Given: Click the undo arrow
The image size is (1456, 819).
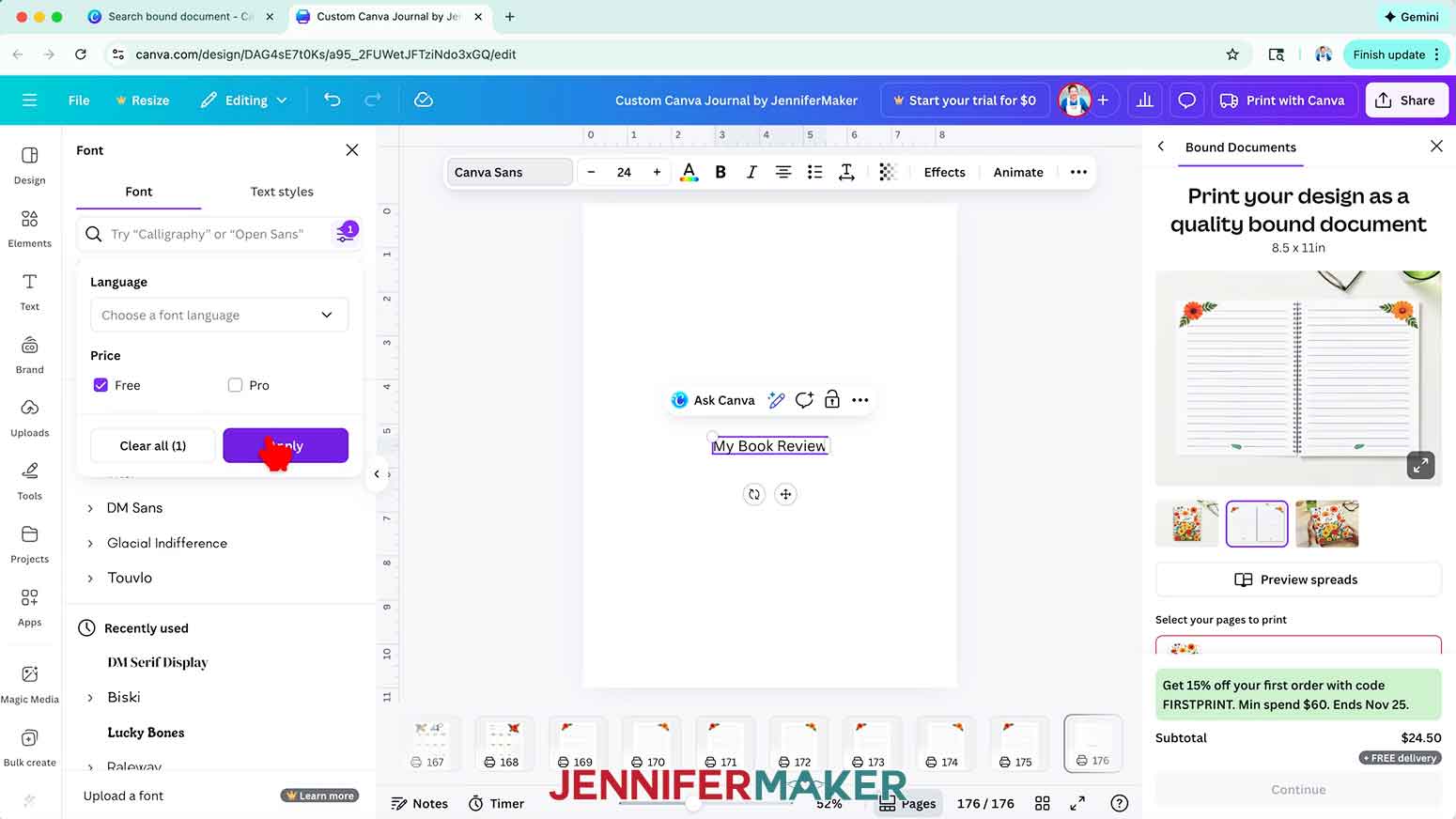Looking at the screenshot, I should 333,100.
